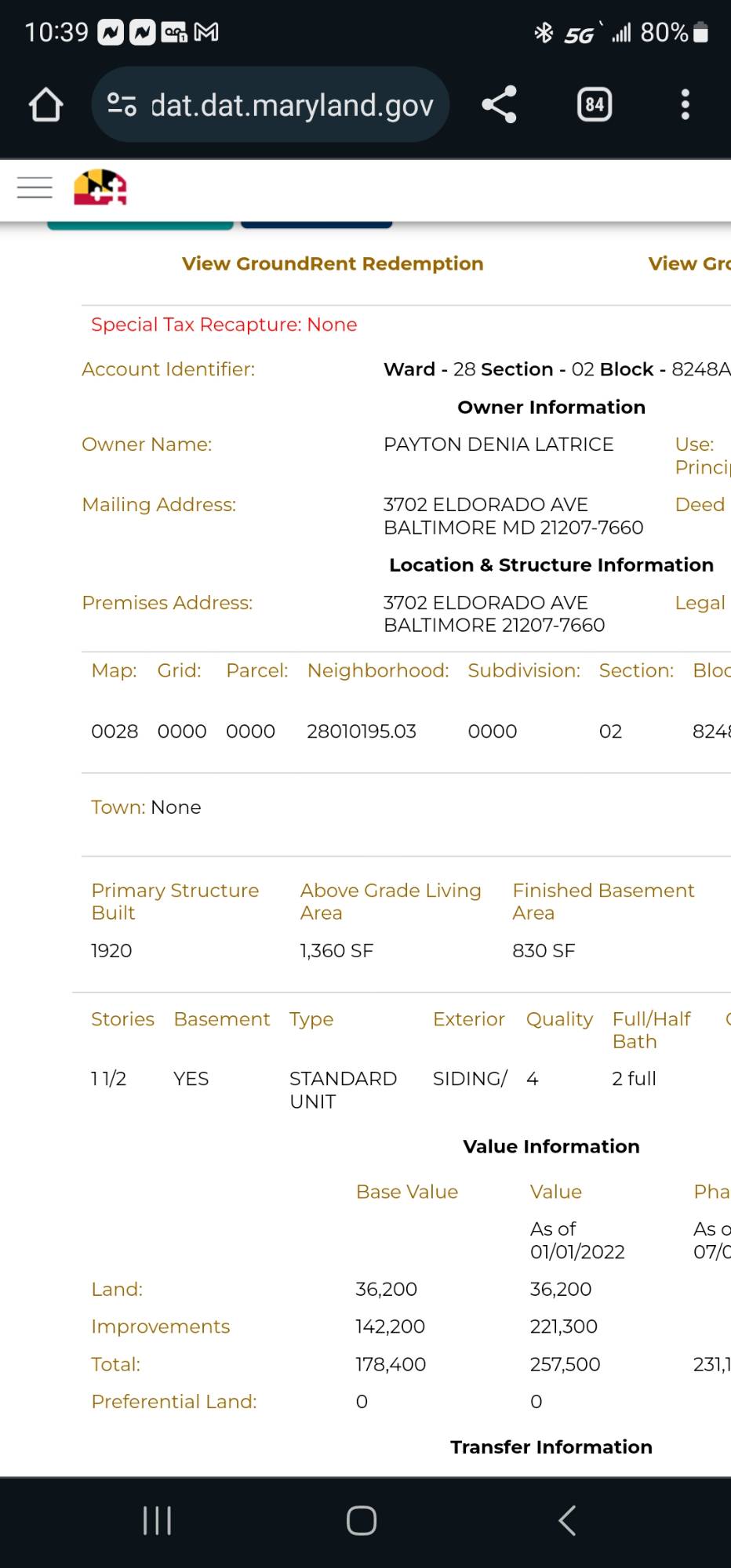Tap the Special Tax Recapture text

pos(224,325)
